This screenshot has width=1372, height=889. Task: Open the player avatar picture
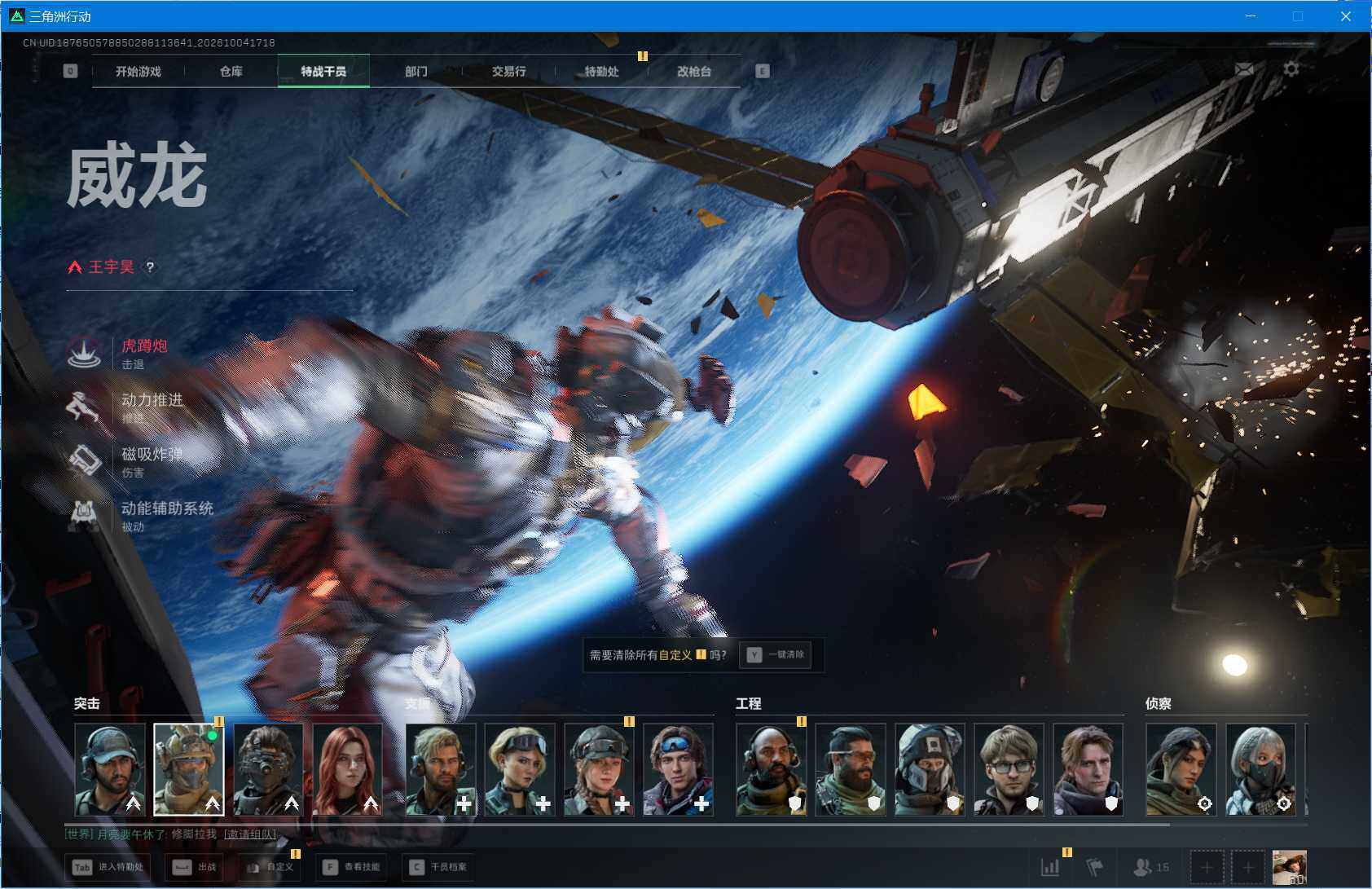pyautogui.click(x=1290, y=867)
